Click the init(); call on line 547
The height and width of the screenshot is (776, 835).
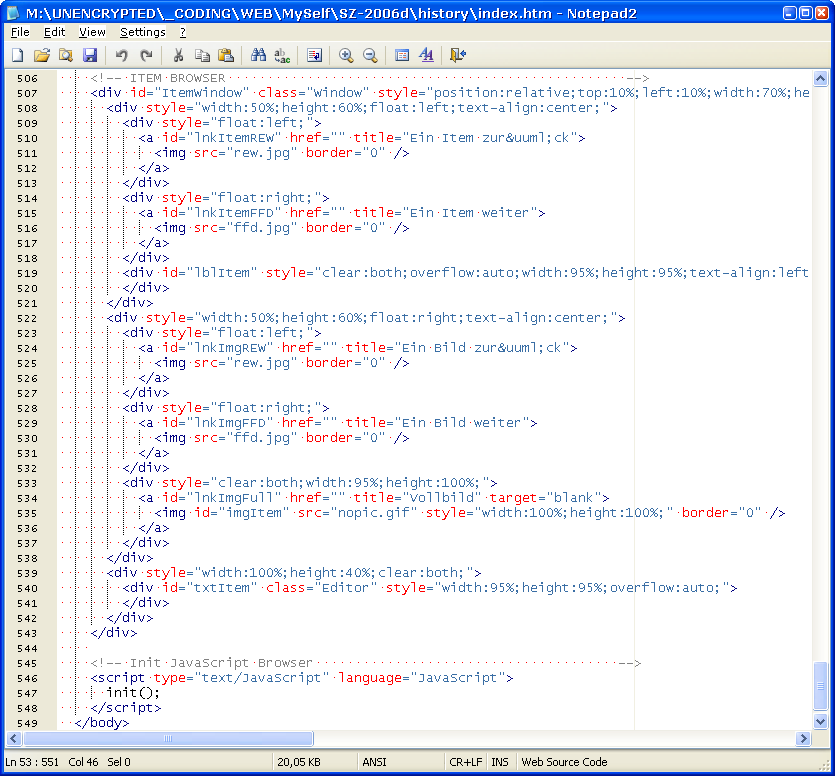point(133,693)
